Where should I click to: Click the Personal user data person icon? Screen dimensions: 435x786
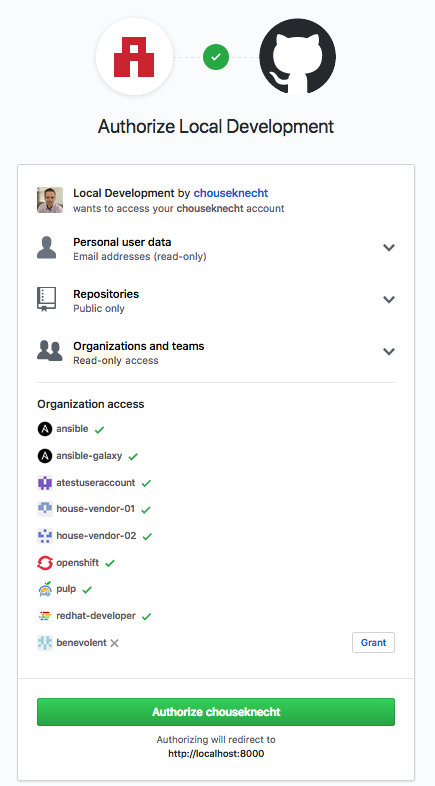pos(47,248)
